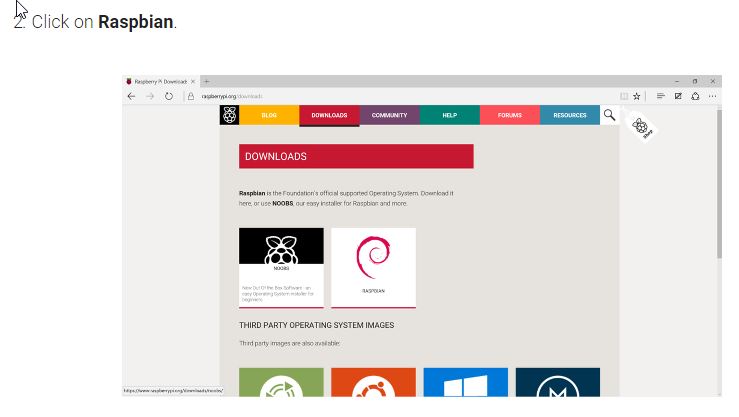739x417 pixels.
Task: Open the reading view book icon
Action: 624,96
